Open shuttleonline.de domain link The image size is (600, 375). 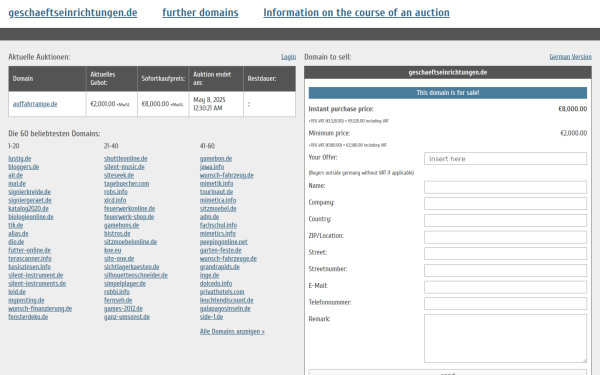126,159
